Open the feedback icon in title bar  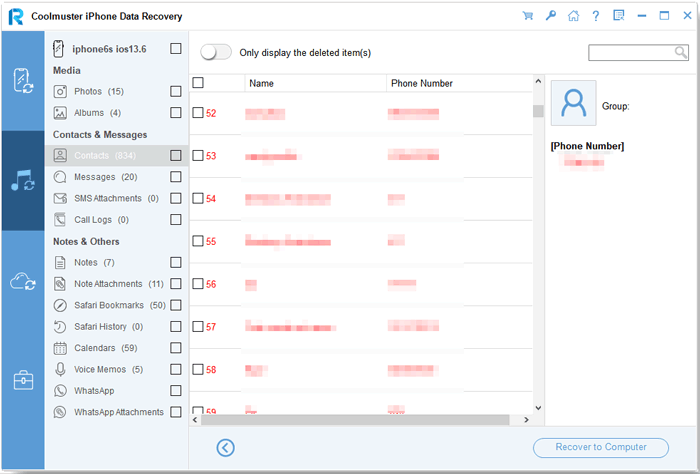pyautogui.click(x=619, y=16)
